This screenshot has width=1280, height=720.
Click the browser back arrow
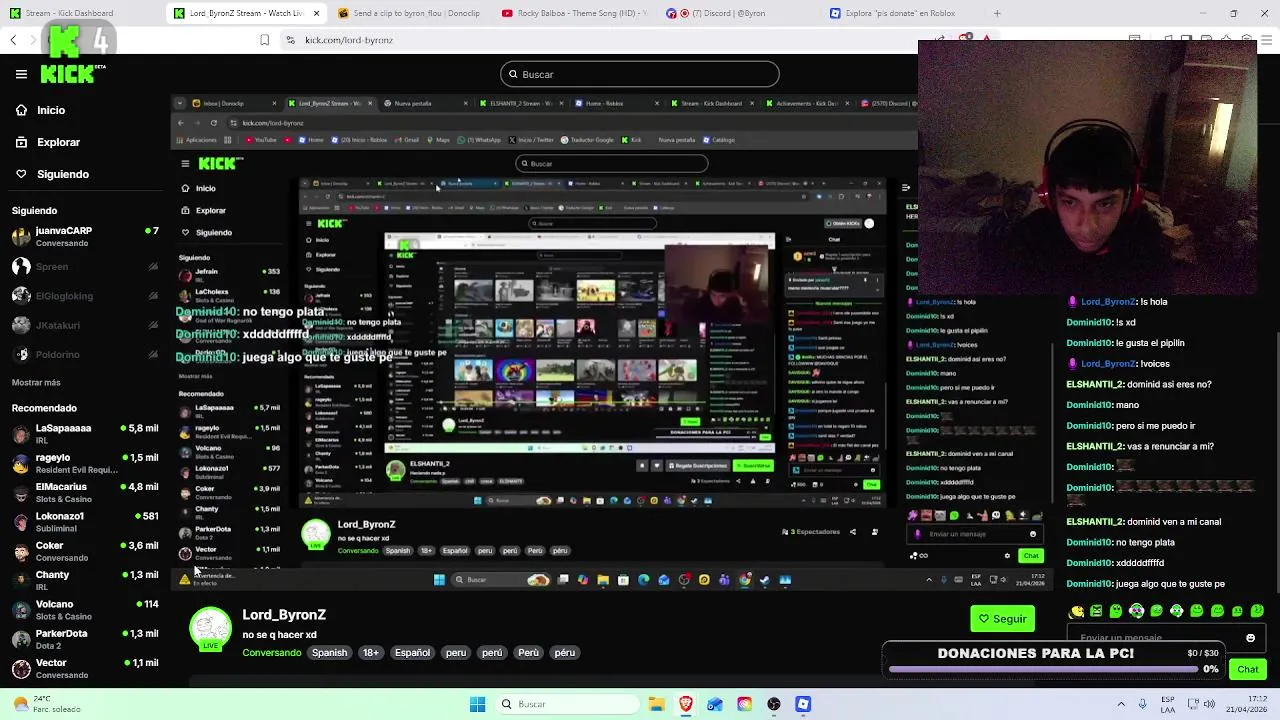13,40
